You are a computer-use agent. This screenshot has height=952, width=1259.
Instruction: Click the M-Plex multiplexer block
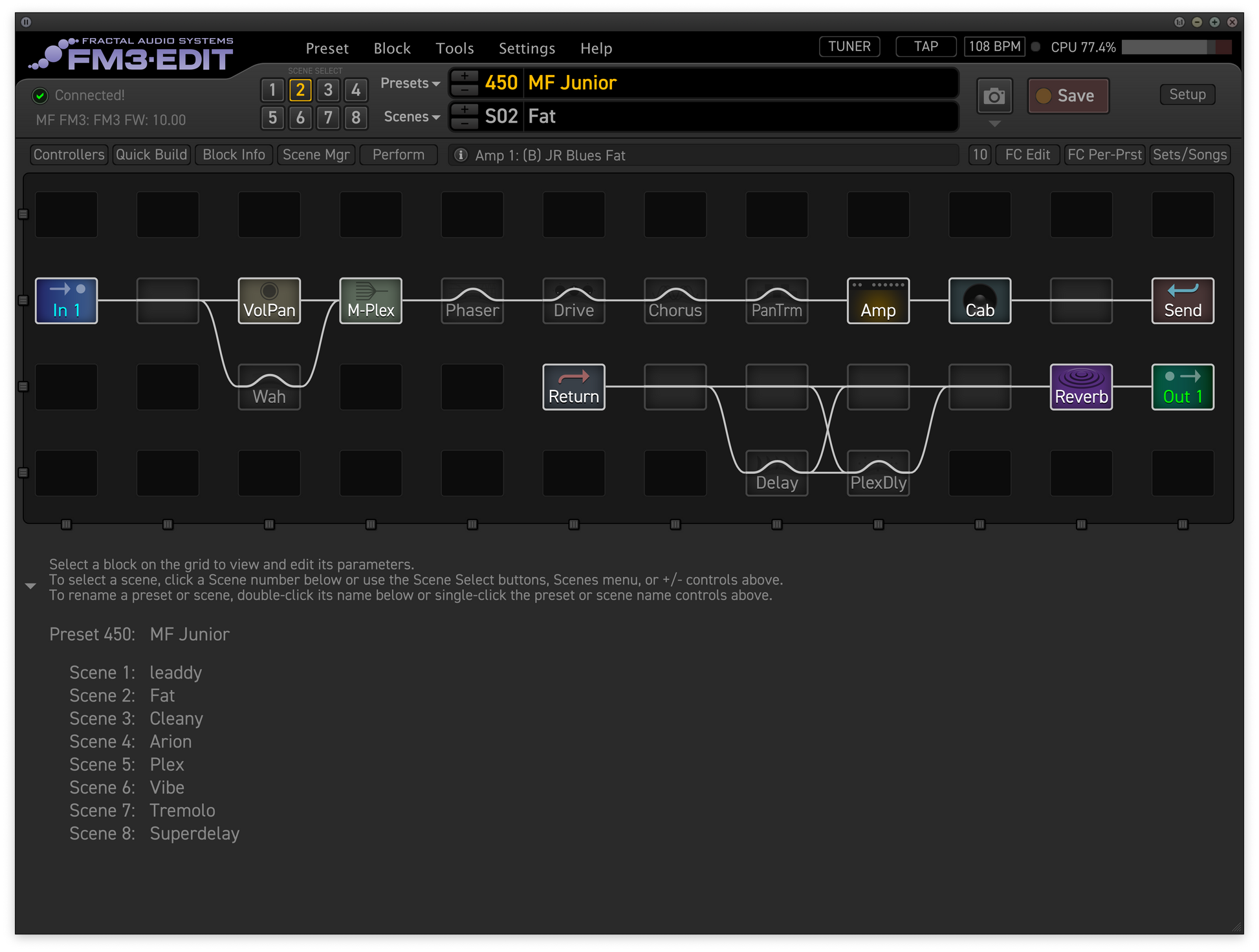click(371, 301)
